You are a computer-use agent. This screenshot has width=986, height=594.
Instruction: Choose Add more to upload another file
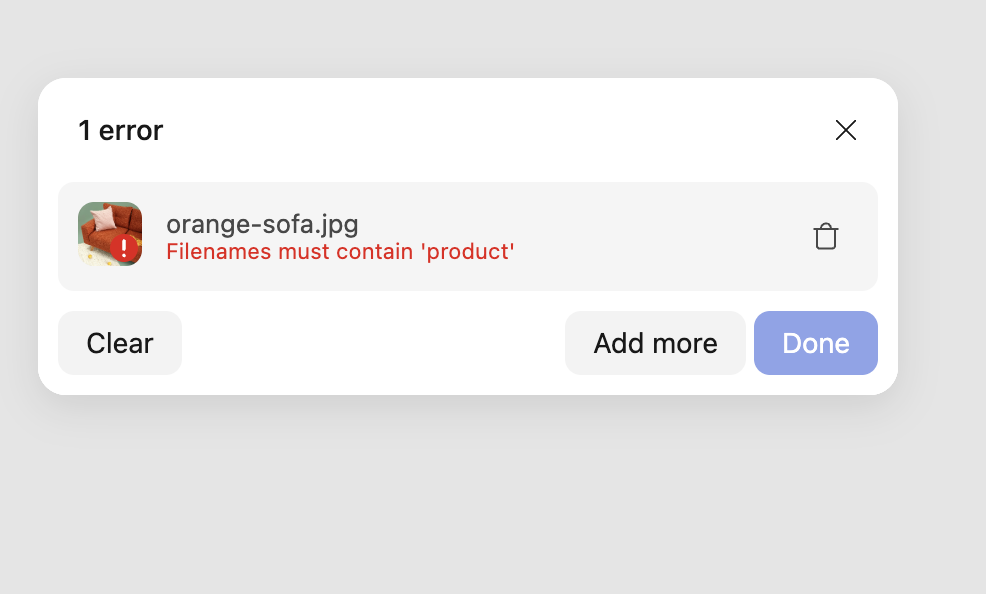coord(655,343)
